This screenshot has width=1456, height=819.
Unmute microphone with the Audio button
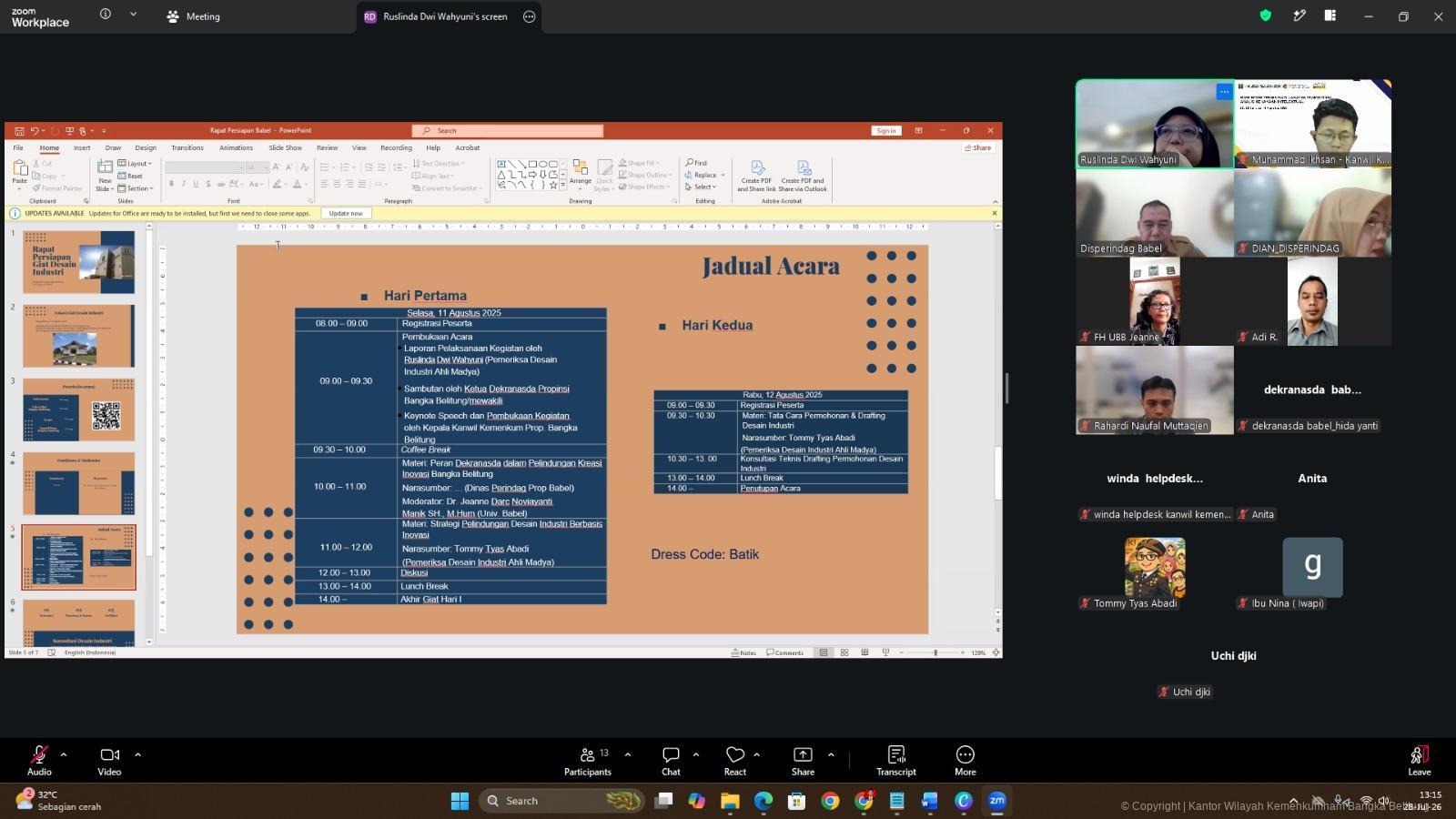[x=39, y=760]
